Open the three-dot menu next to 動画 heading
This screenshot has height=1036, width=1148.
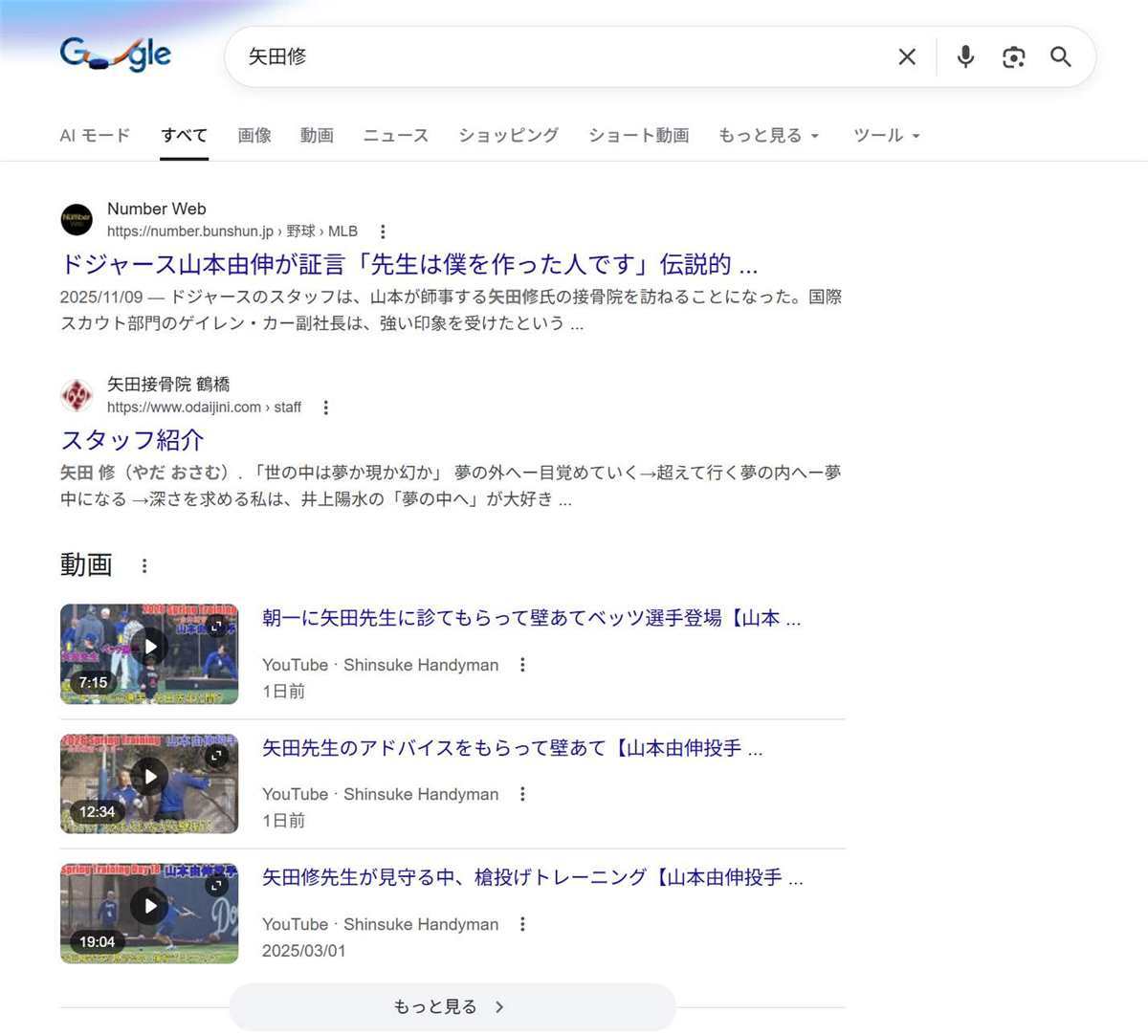point(143,565)
